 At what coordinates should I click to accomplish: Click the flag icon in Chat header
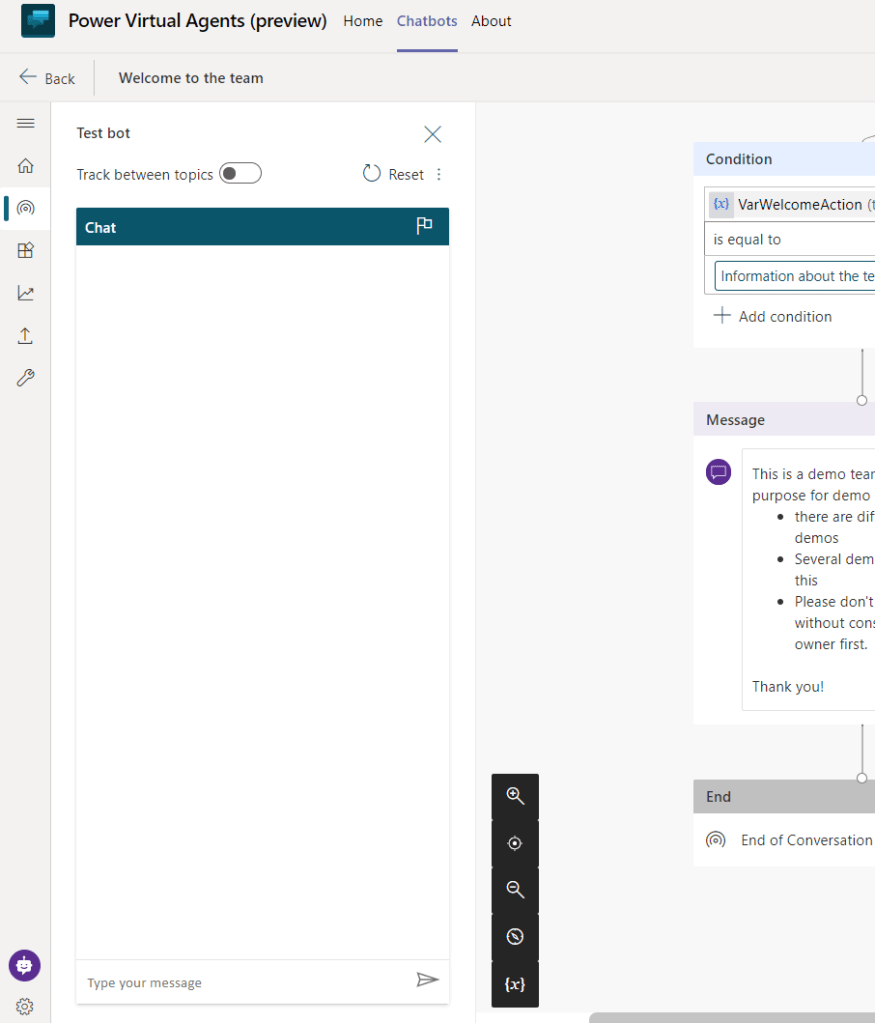pyautogui.click(x=424, y=226)
